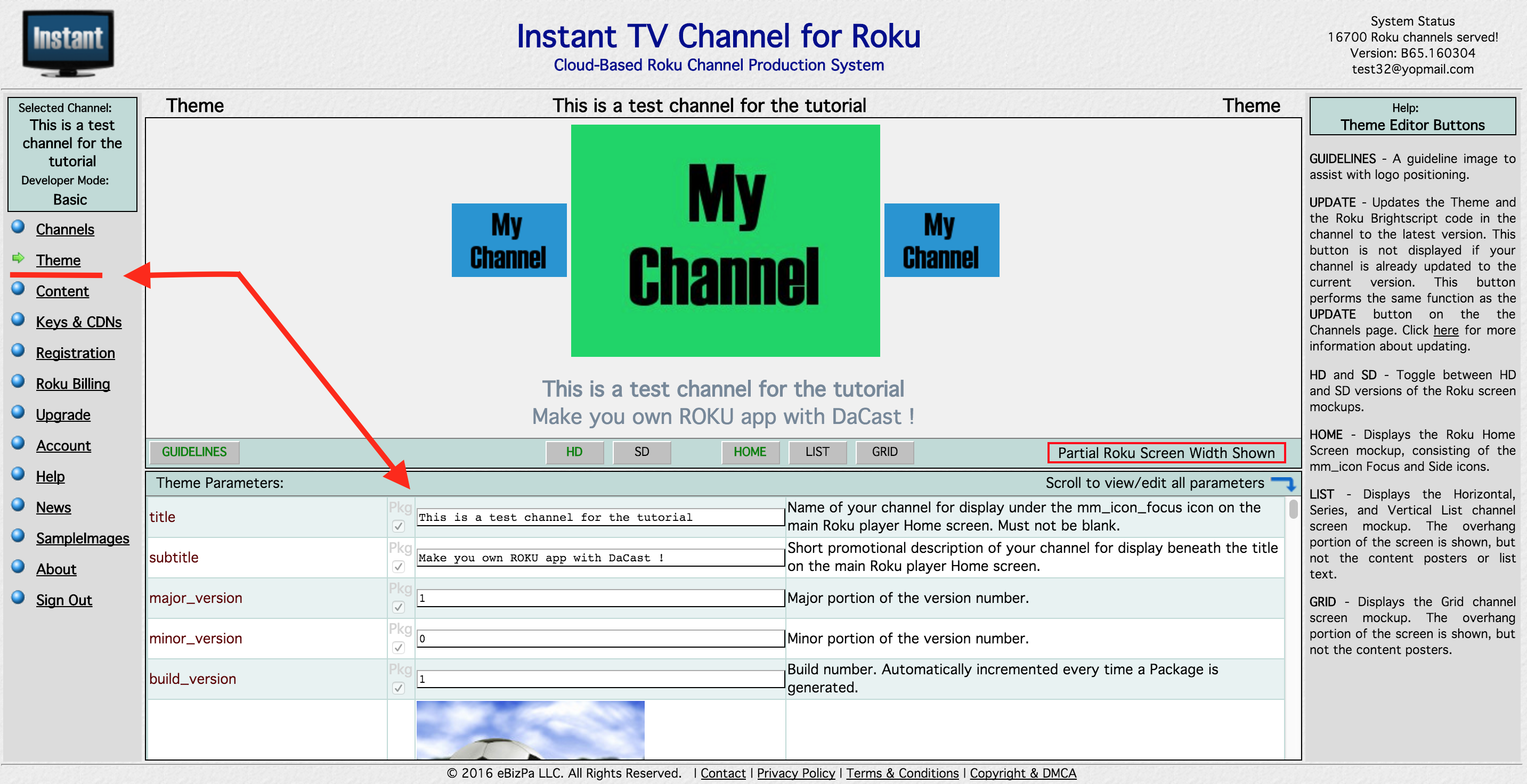Open the Contact footer link
This screenshot has width=1527, height=784.
723,773
